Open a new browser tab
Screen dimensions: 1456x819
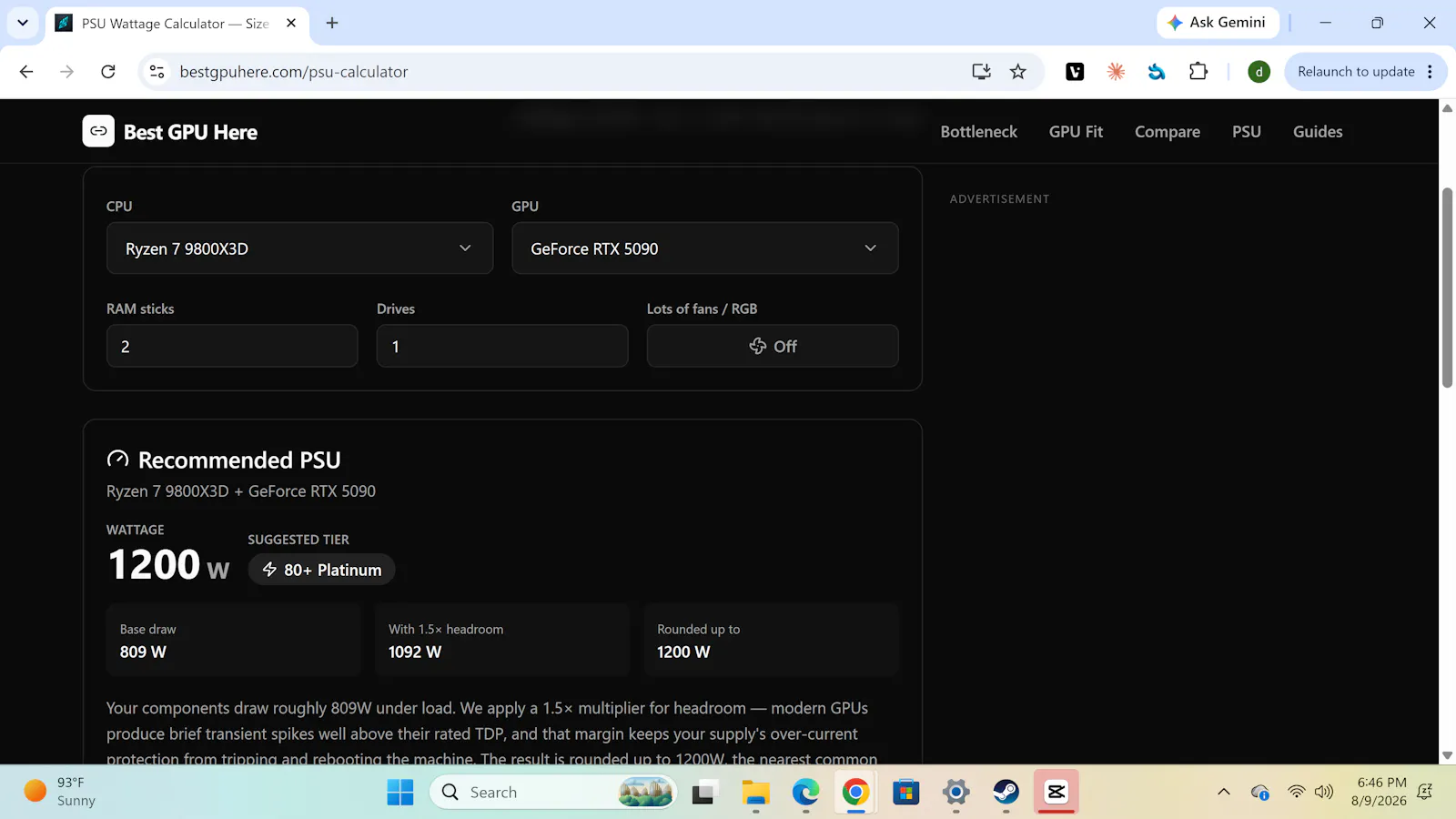coord(332,24)
